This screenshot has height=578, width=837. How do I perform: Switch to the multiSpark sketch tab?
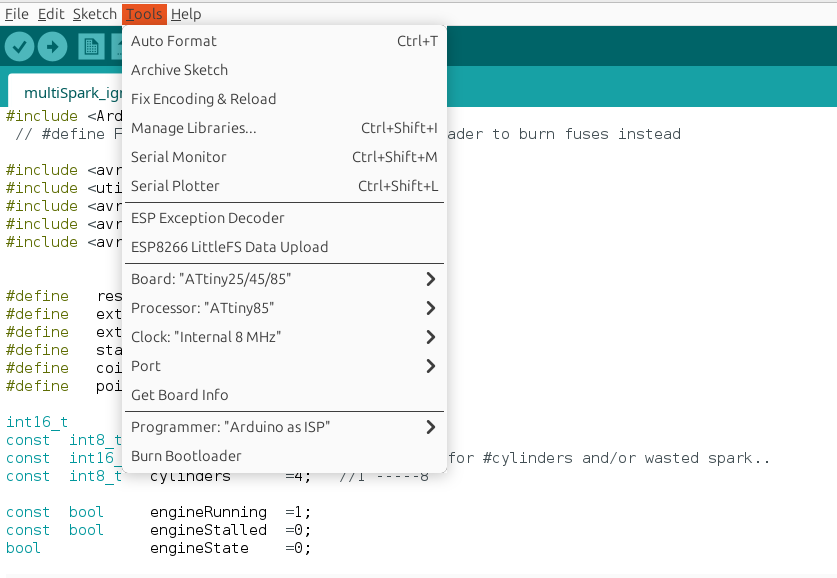pos(64,93)
